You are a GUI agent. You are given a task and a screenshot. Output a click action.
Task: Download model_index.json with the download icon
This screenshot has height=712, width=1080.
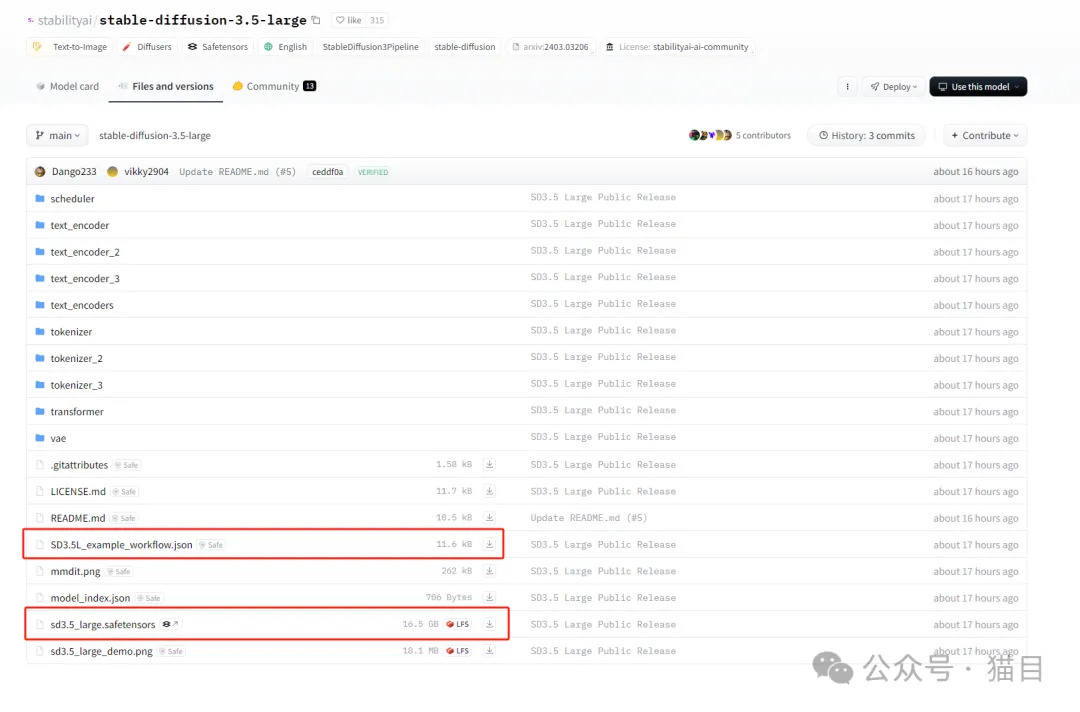point(489,597)
